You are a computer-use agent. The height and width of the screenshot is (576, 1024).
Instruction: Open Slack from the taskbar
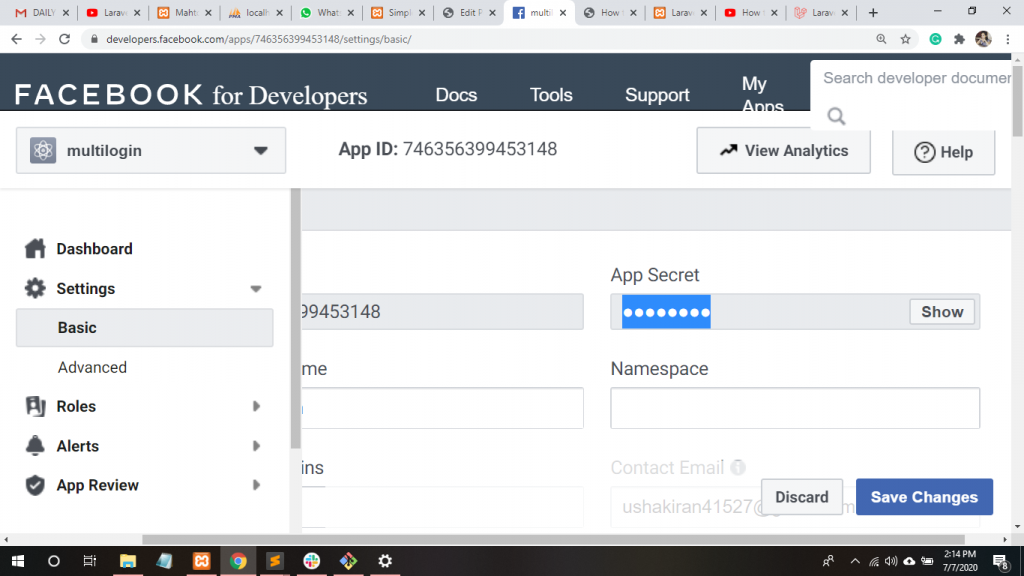[312, 561]
